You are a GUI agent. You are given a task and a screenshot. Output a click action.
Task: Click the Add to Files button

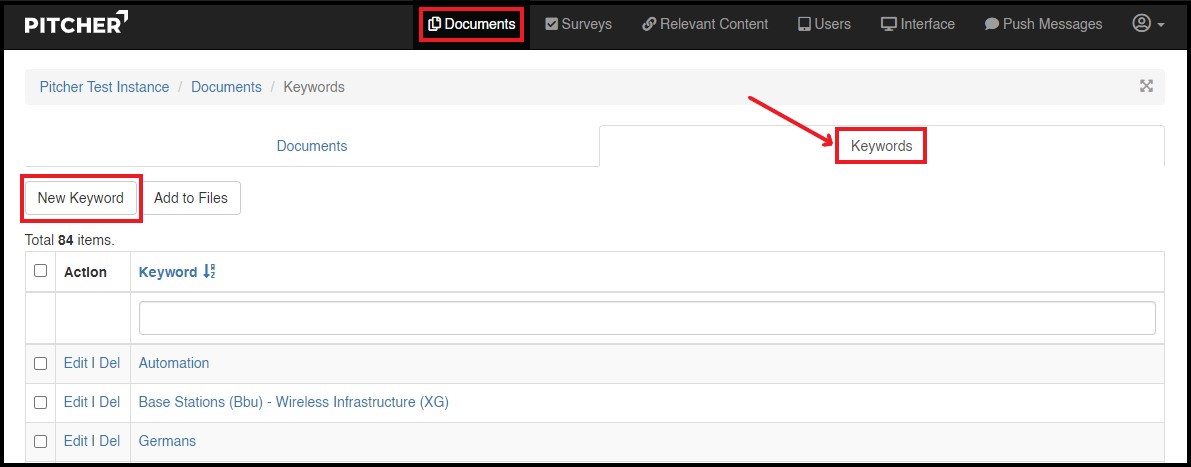[190, 198]
